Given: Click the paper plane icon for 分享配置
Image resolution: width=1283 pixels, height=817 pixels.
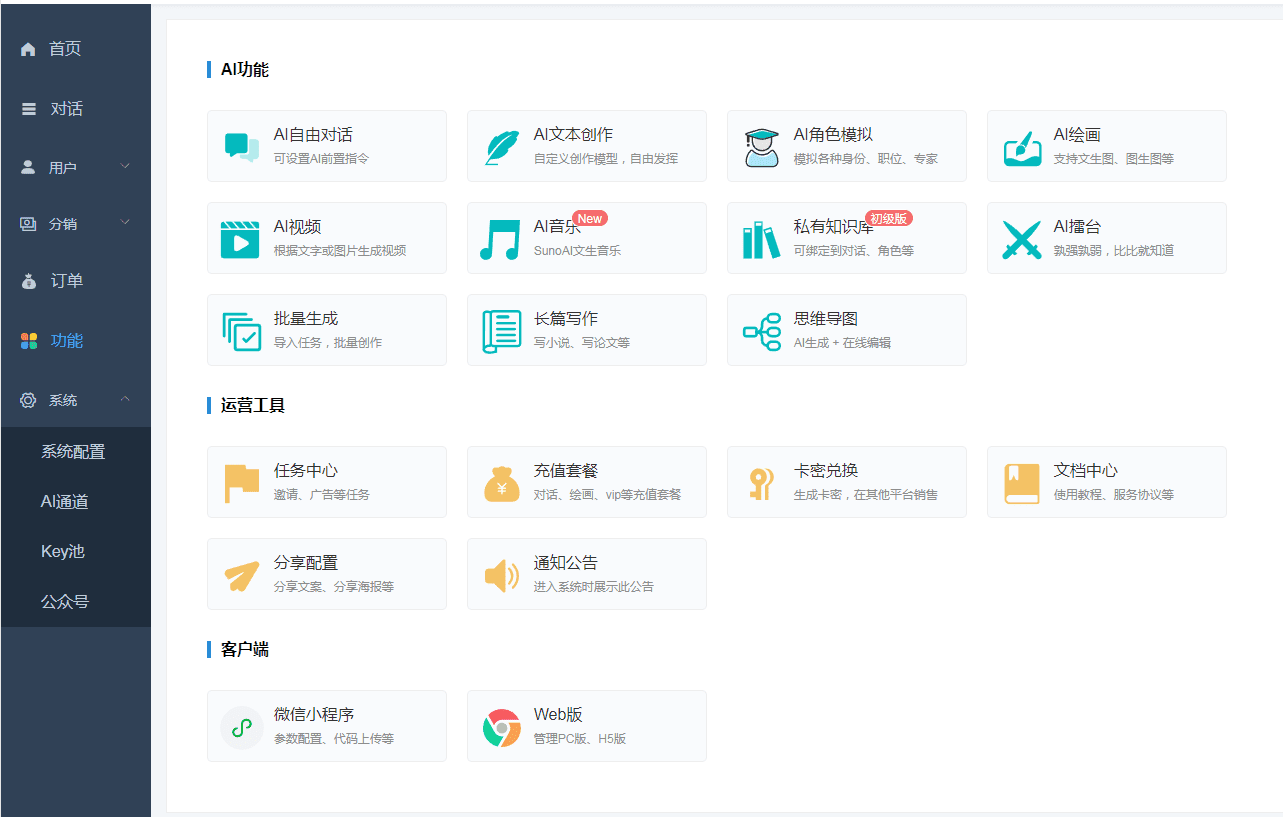Looking at the screenshot, I should 241,576.
